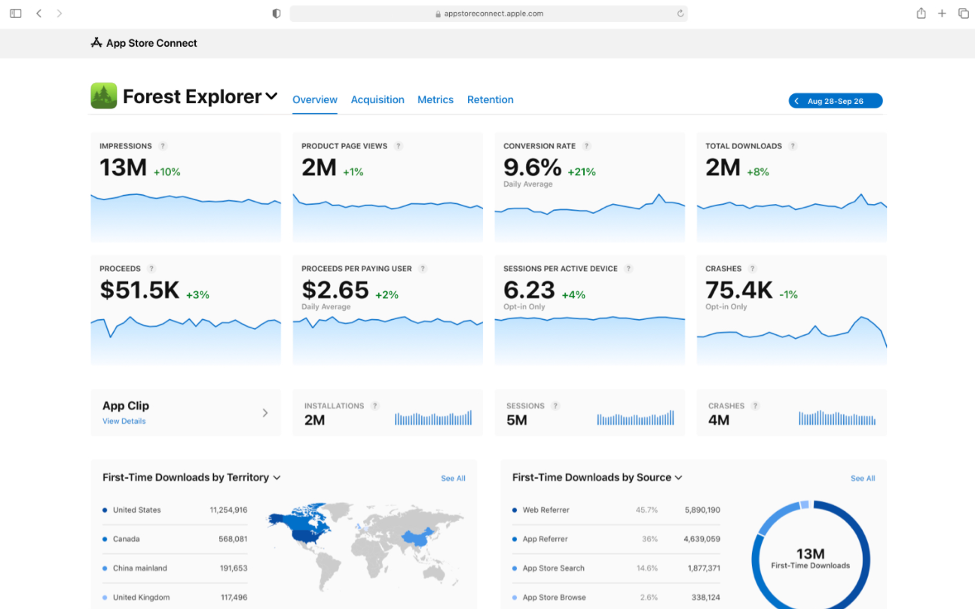Click the appstoreconnect.apple.com address field
977x610 pixels.
click(488, 14)
